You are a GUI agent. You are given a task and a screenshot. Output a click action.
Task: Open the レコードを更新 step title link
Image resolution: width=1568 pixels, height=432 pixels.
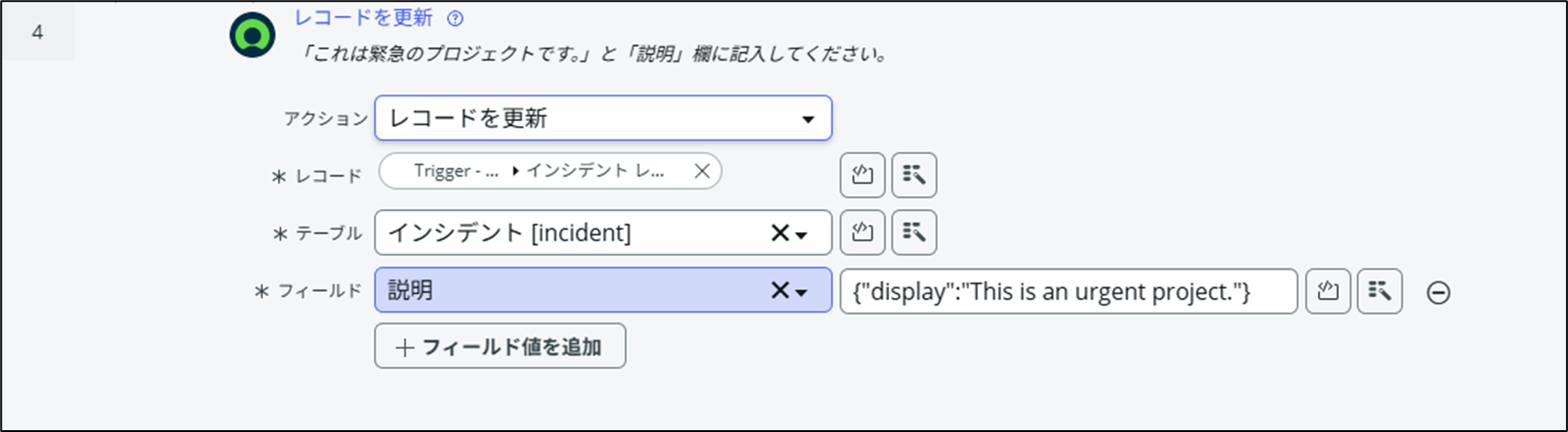click(x=363, y=18)
